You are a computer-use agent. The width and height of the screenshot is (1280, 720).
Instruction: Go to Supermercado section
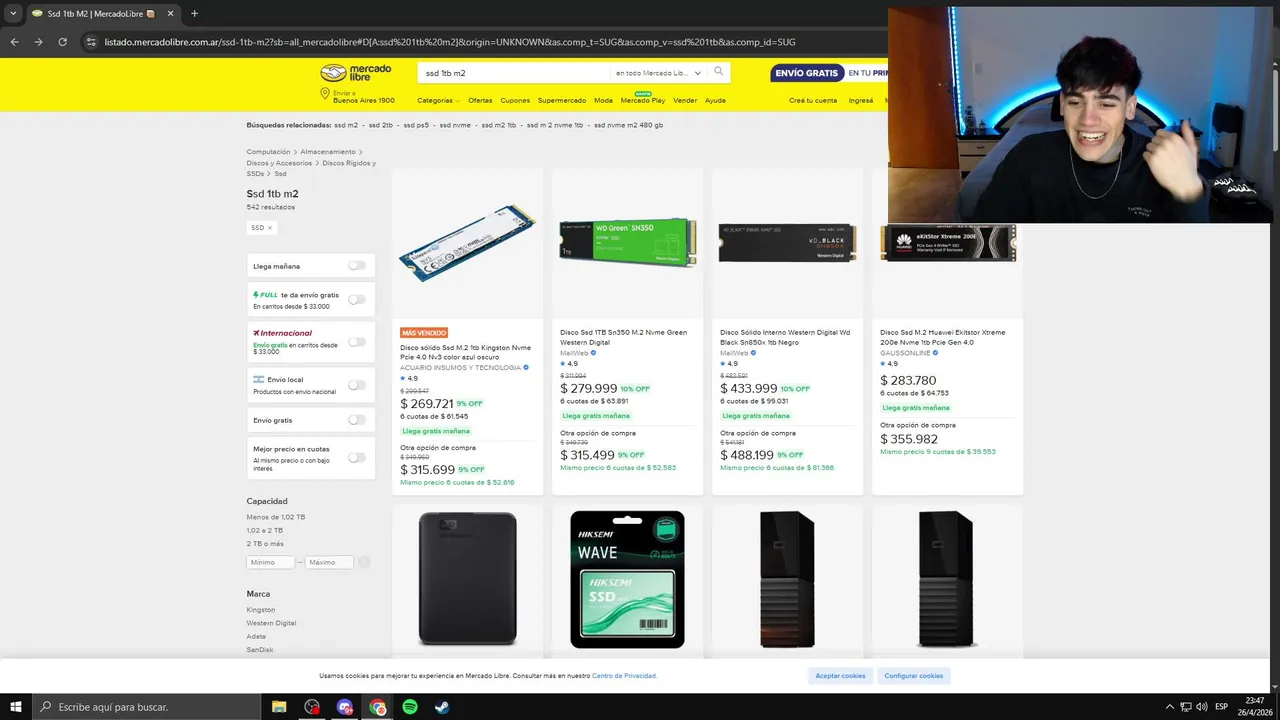pyautogui.click(x=562, y=100)
